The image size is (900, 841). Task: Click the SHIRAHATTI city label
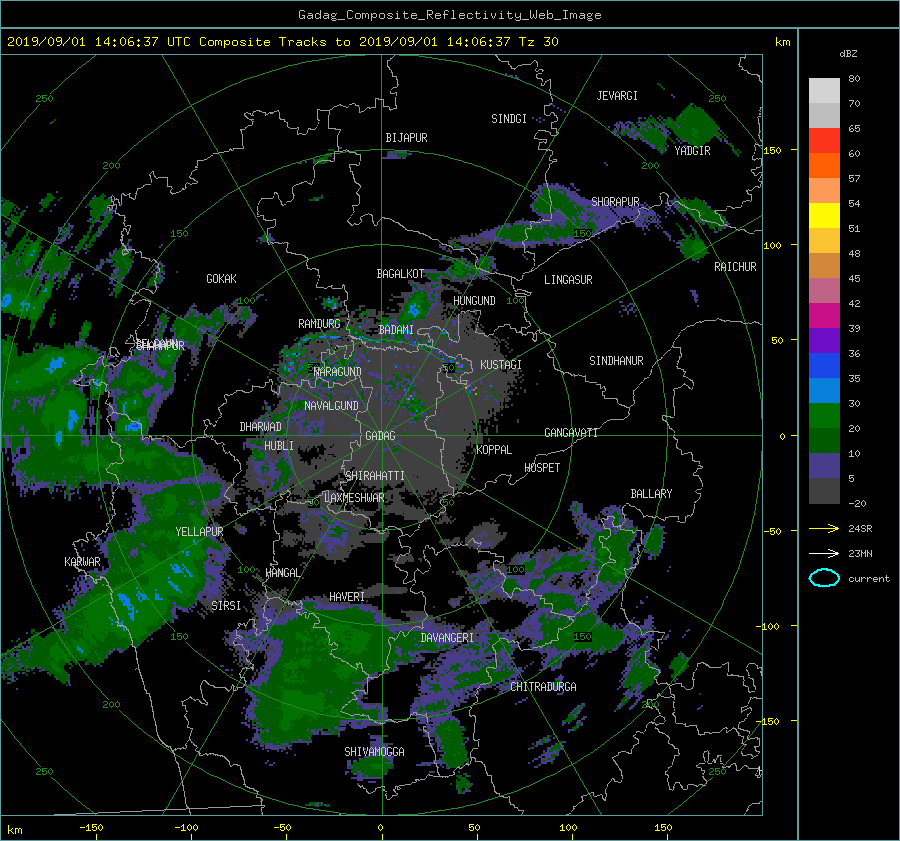(x=375, y=476)
